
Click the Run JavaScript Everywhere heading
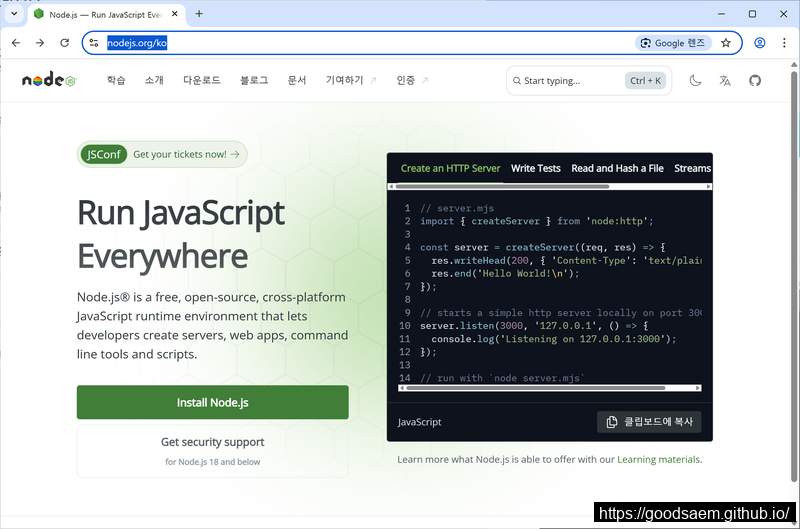click(x=181, y=234)
